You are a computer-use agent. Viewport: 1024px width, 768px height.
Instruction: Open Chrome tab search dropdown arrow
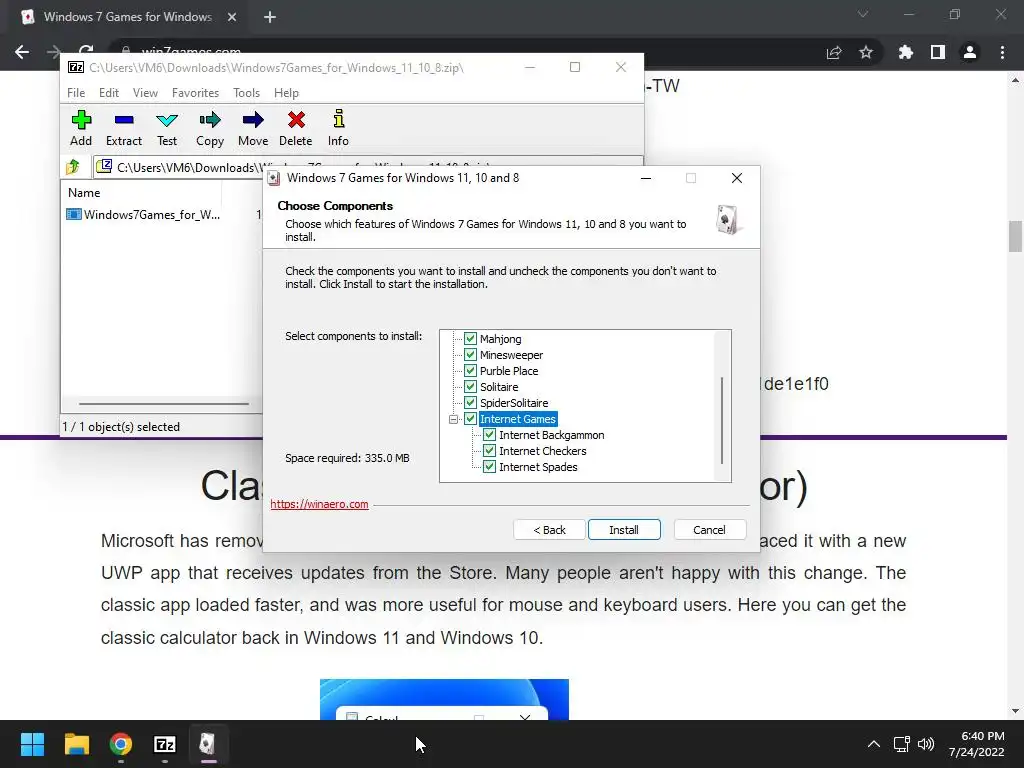click(863, 14)
